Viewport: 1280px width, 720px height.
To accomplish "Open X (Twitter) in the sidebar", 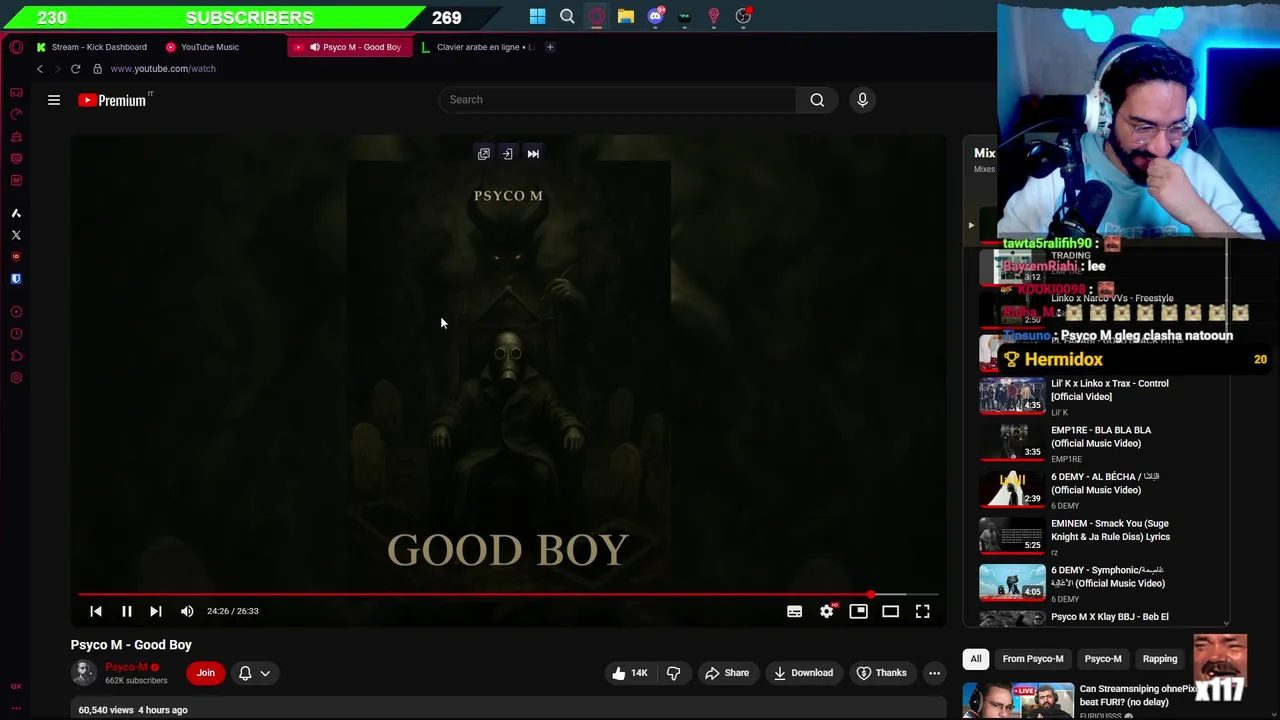I will pos(16,236).
